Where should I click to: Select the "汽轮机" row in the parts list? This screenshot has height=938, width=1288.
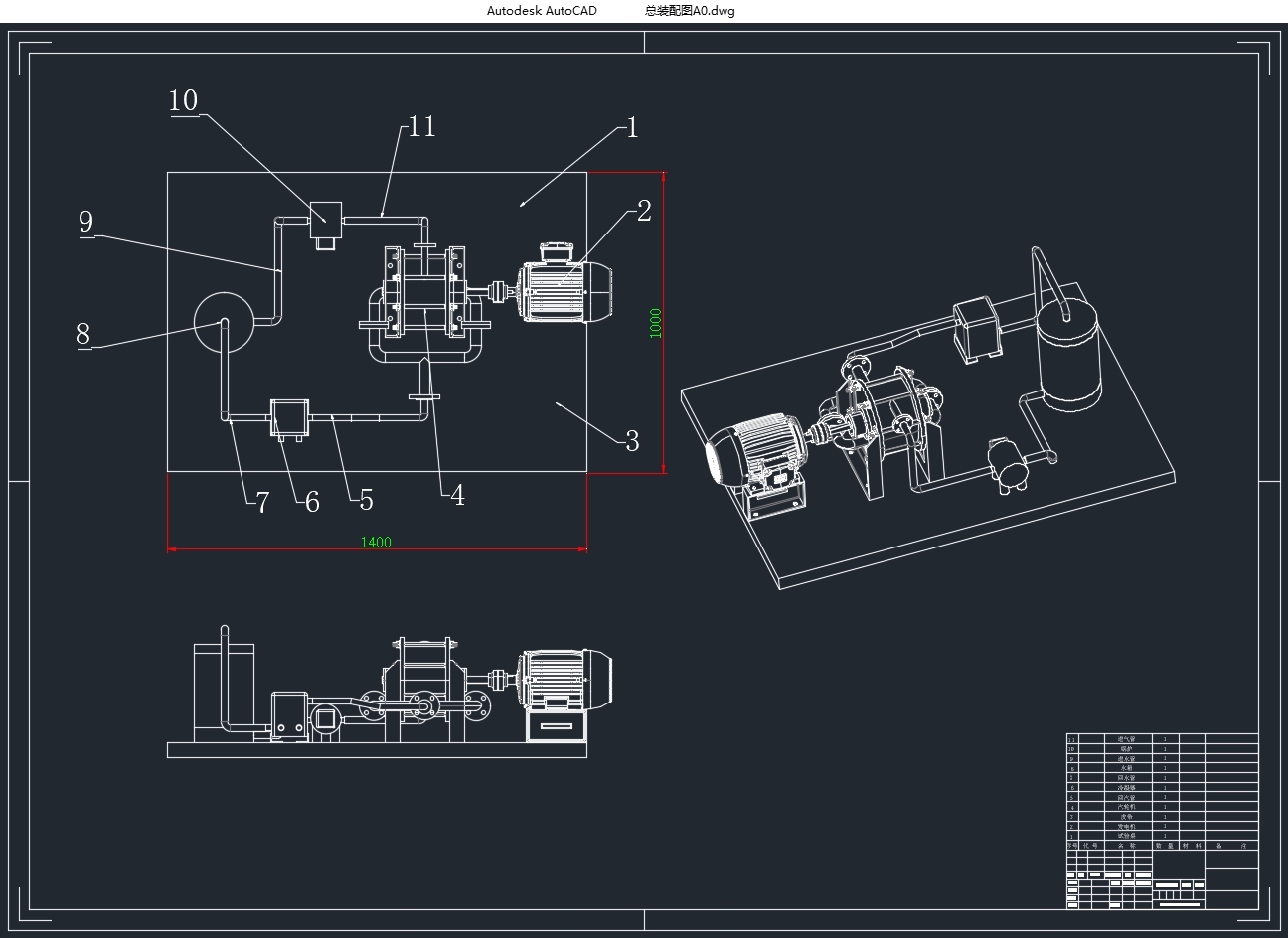pos(1126,805)
